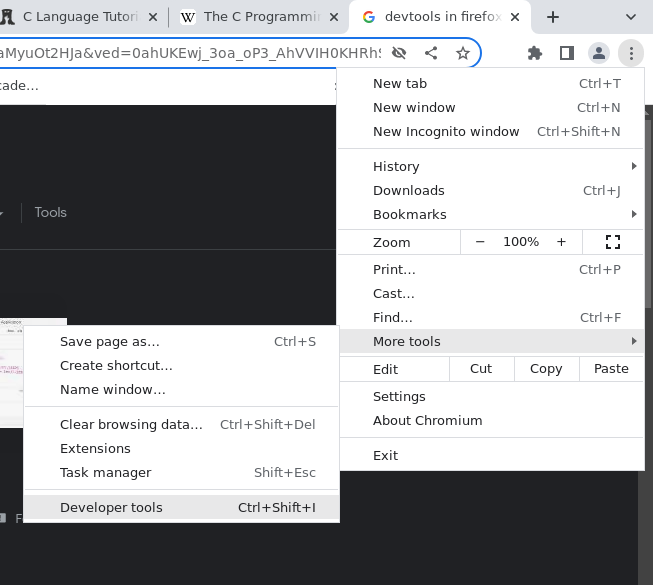Screen dimensions: 653x585
Task: Open the profile avatar icon
Action: pos(599,53)
